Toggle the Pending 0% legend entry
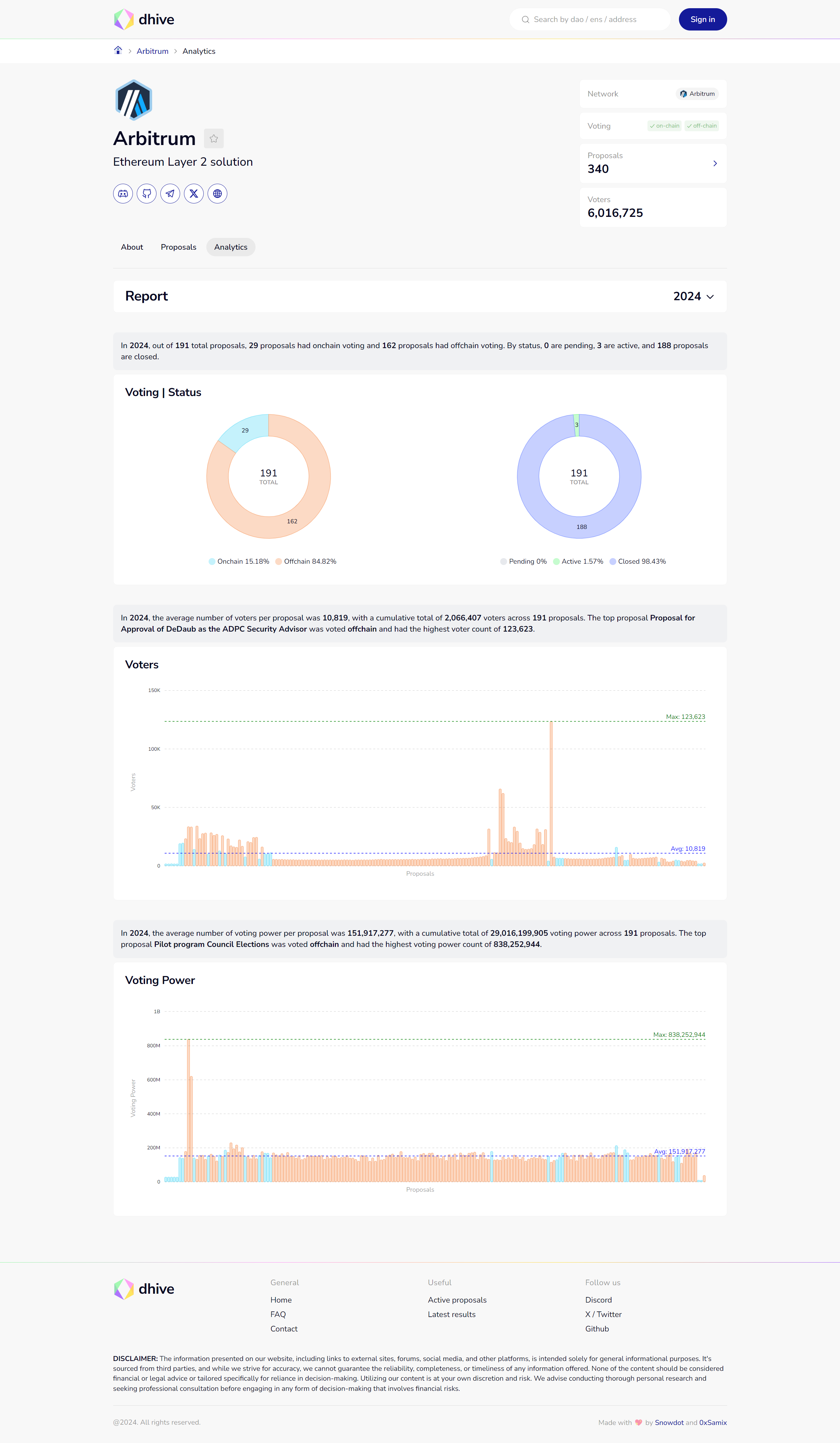Image resolution: width=840 pixels, height=1443 pixels. point(523,562)
